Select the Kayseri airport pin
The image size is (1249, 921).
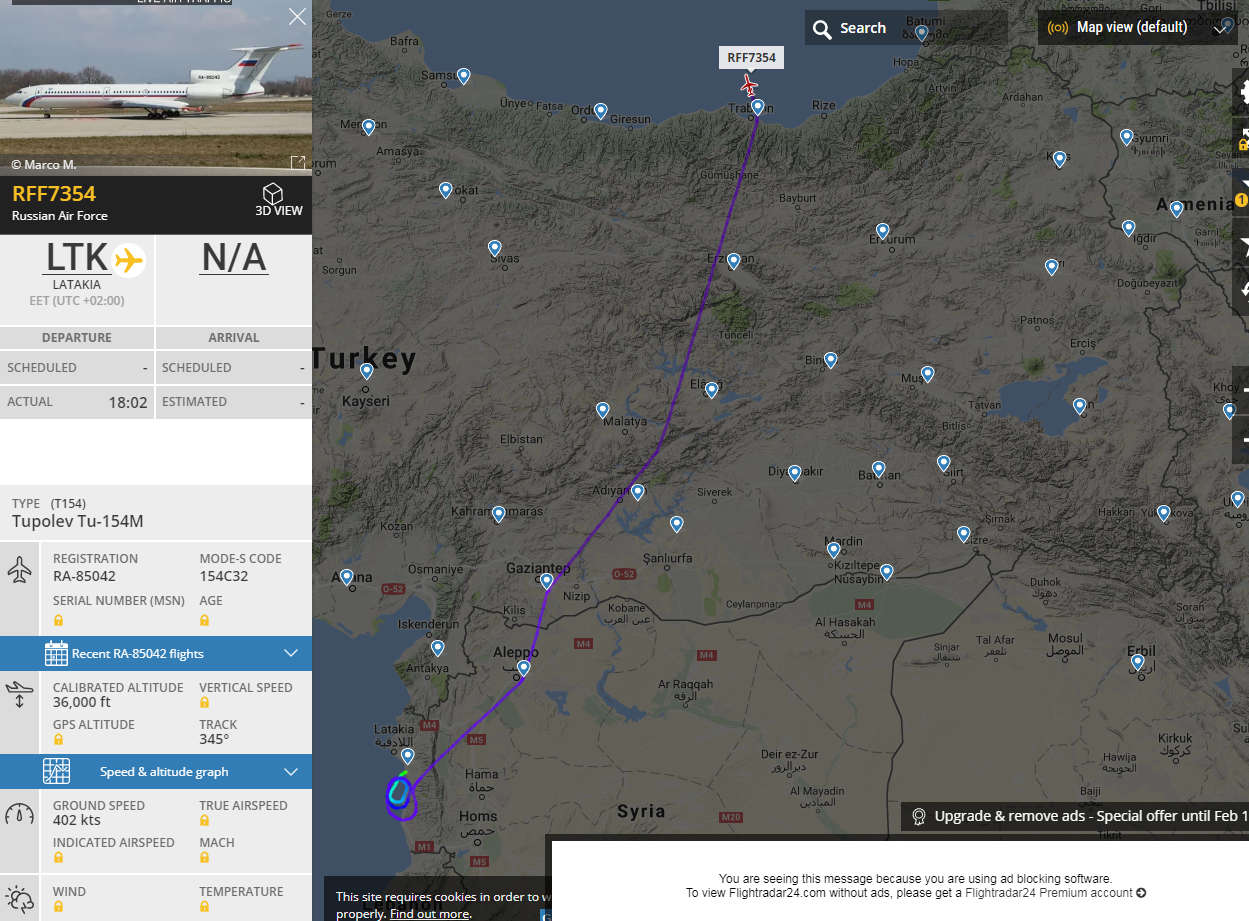366,370
